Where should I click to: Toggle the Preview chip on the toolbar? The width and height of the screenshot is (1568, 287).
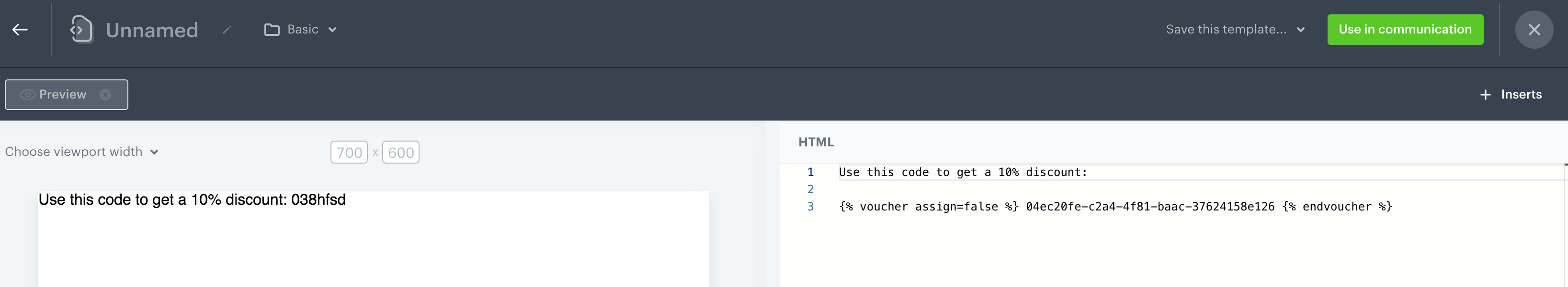click(x=62, y=94)
